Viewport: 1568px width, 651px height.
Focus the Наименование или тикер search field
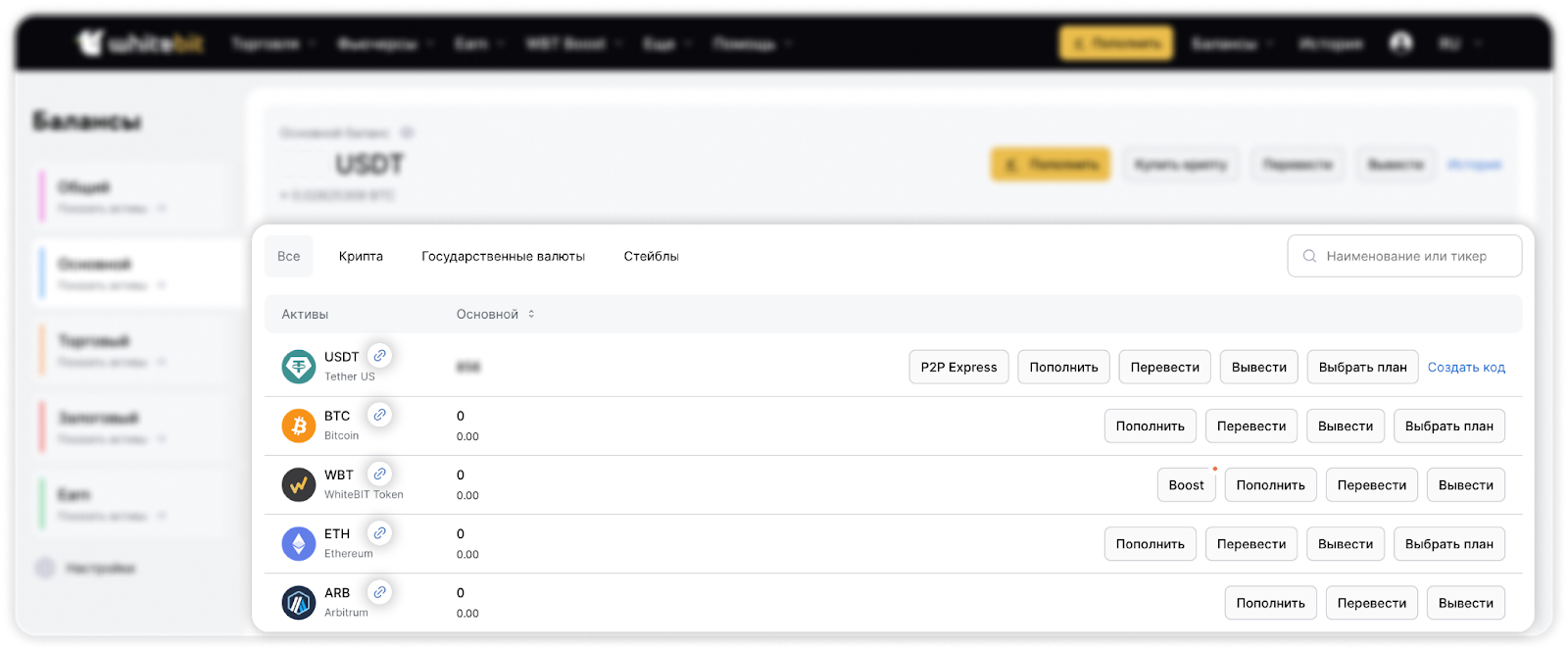click(x=1404, y=256)
